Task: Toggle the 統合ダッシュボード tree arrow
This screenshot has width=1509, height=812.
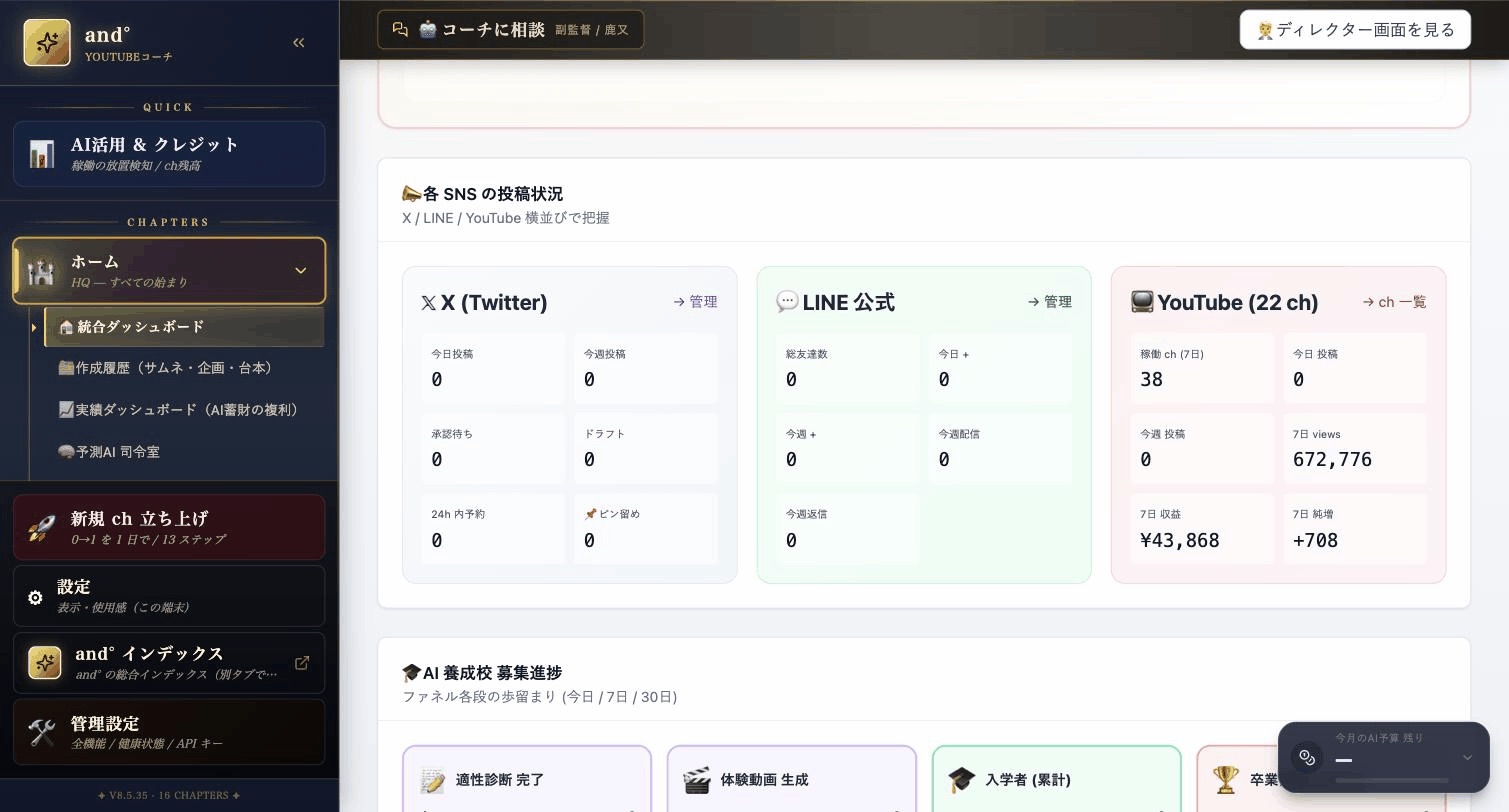Action: click(34, 327)
